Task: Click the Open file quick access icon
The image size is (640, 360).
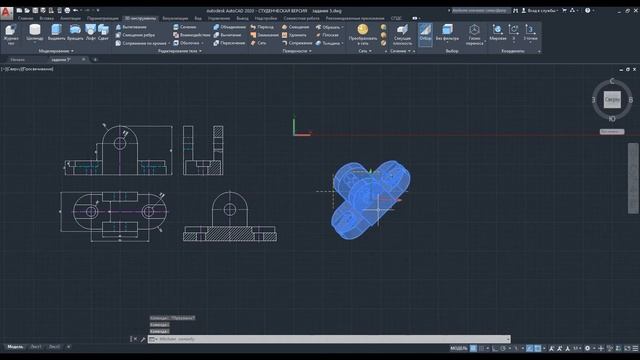Action: pos(27,11)
